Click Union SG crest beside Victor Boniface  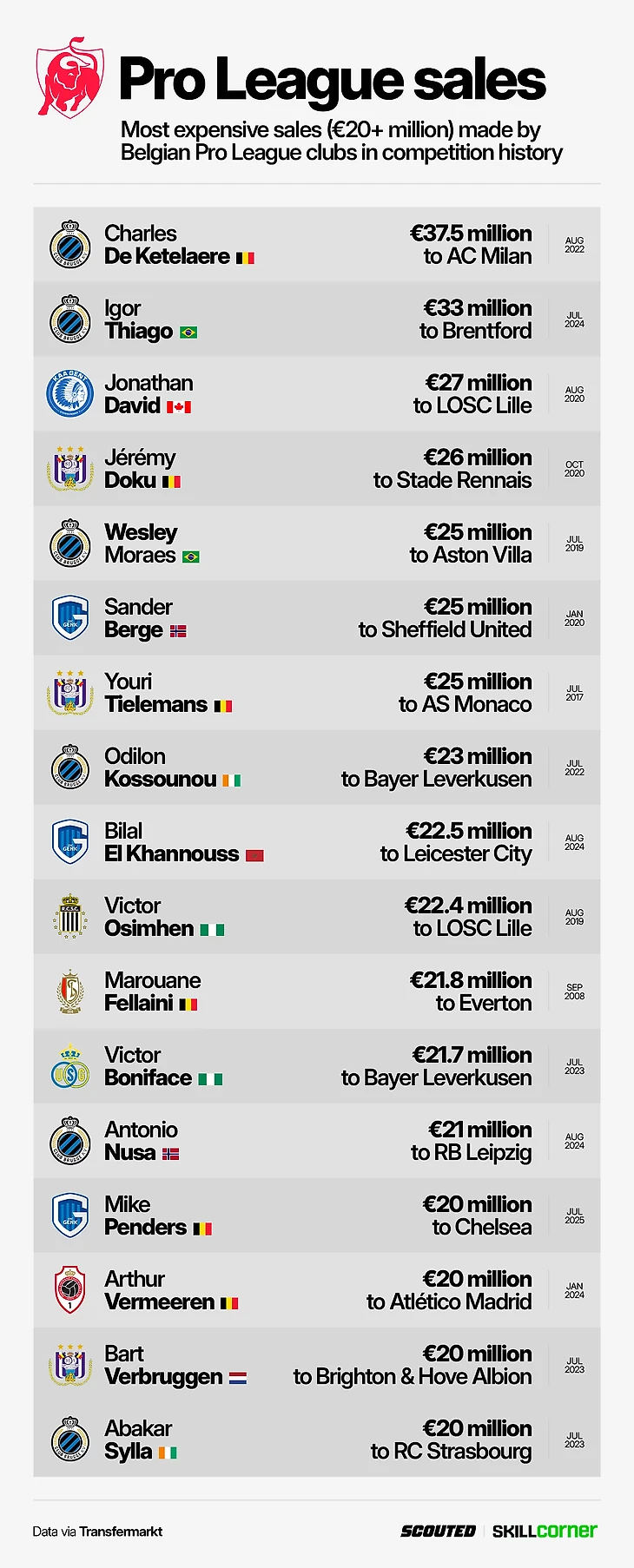69,1066
